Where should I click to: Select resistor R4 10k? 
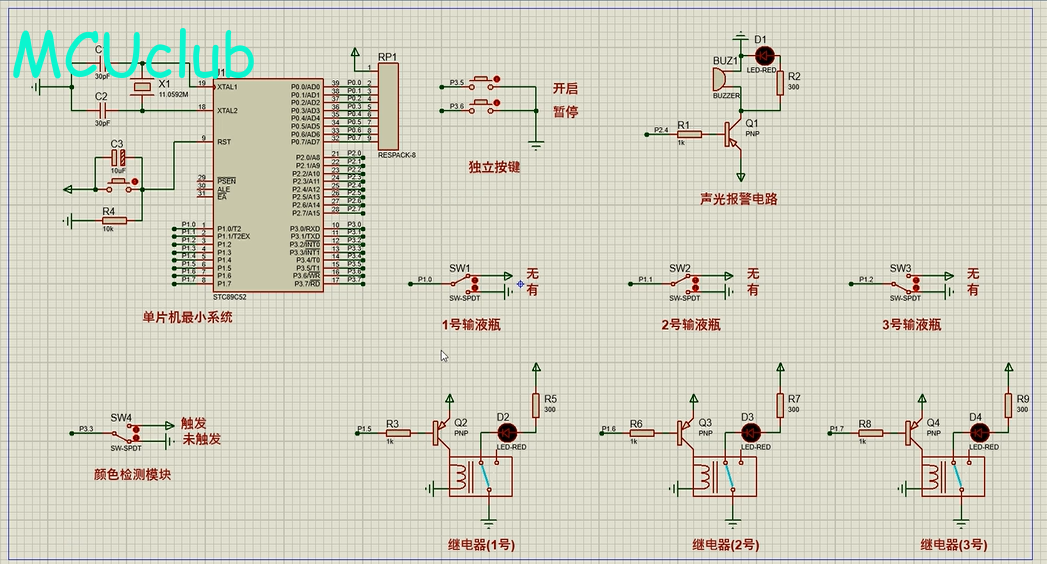click(114, 222)
